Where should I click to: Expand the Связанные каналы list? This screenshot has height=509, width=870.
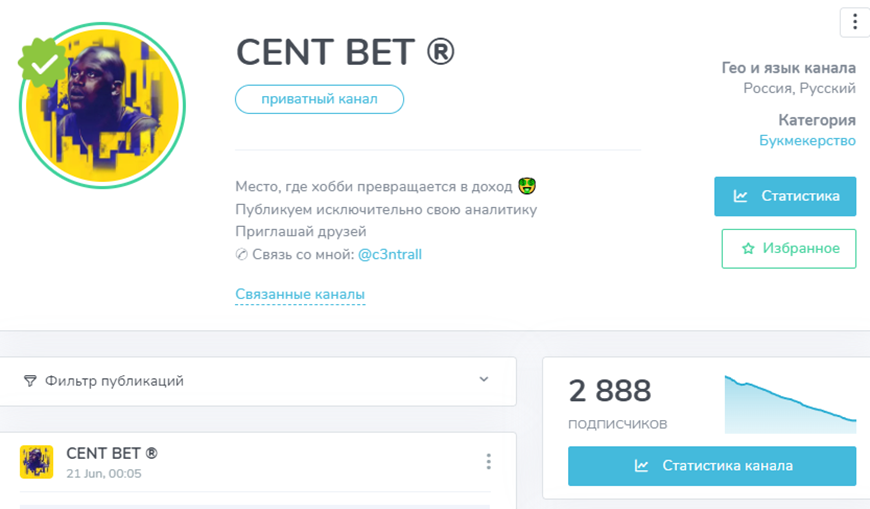300,295
